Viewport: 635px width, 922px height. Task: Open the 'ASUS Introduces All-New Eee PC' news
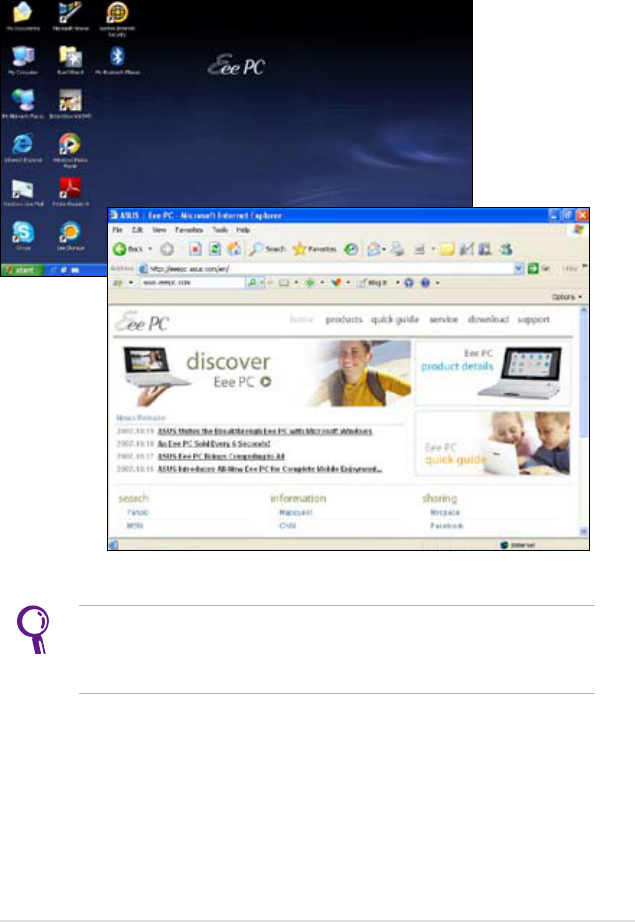tap(270, 469)
